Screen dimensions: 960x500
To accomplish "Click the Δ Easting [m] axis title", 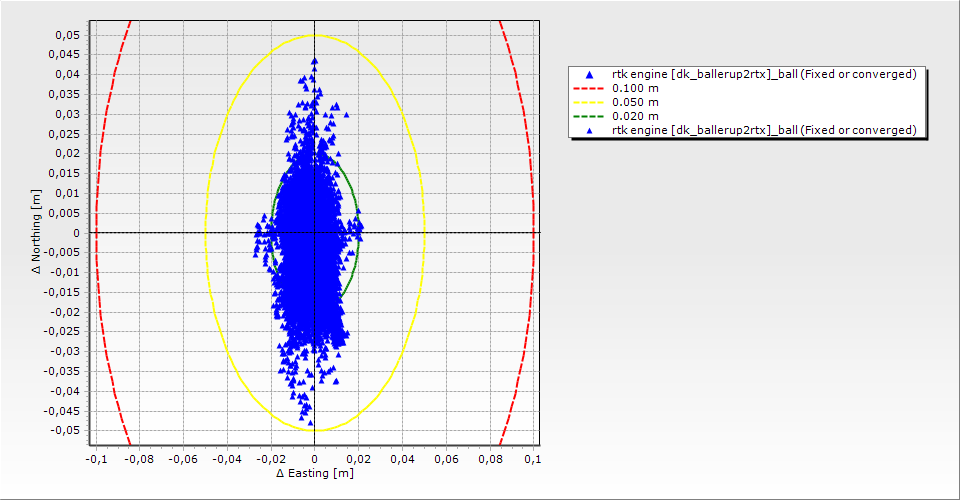I will tap(315, 473).
